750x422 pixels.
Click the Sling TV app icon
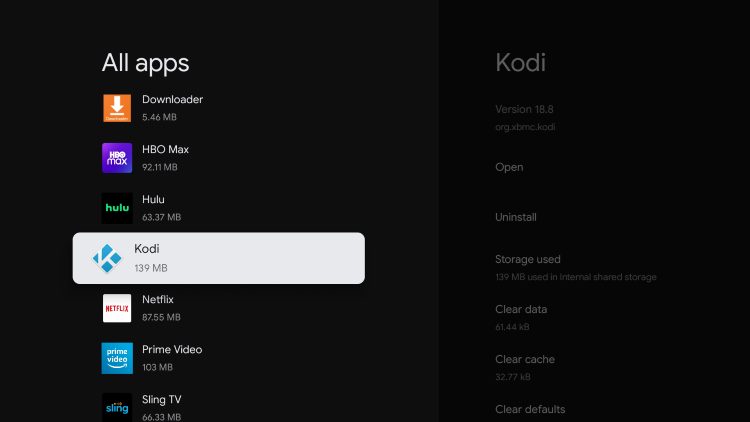(x=117, y=407)
